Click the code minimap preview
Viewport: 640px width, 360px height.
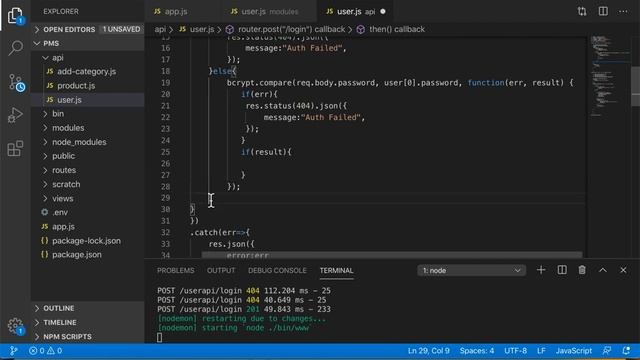click(609, 77)
